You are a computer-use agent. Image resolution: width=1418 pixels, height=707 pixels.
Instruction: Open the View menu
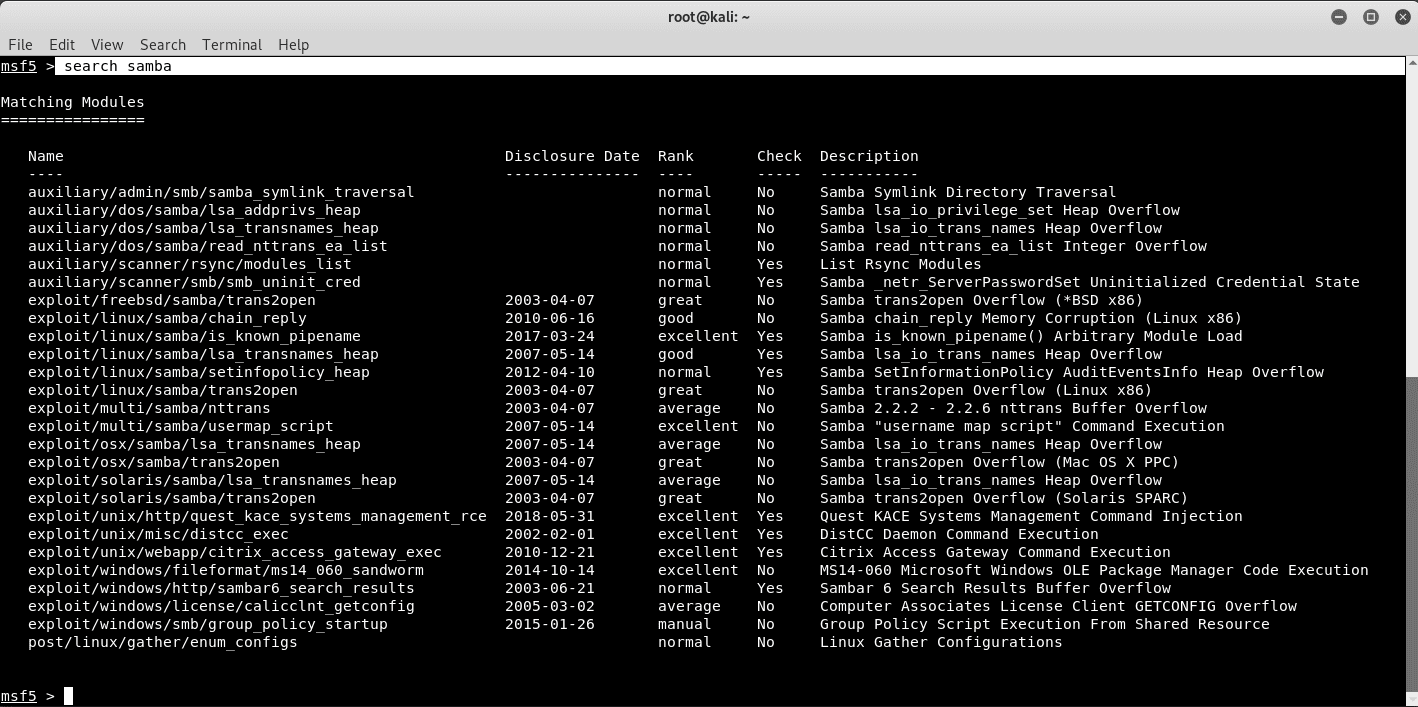click(107, 45)
